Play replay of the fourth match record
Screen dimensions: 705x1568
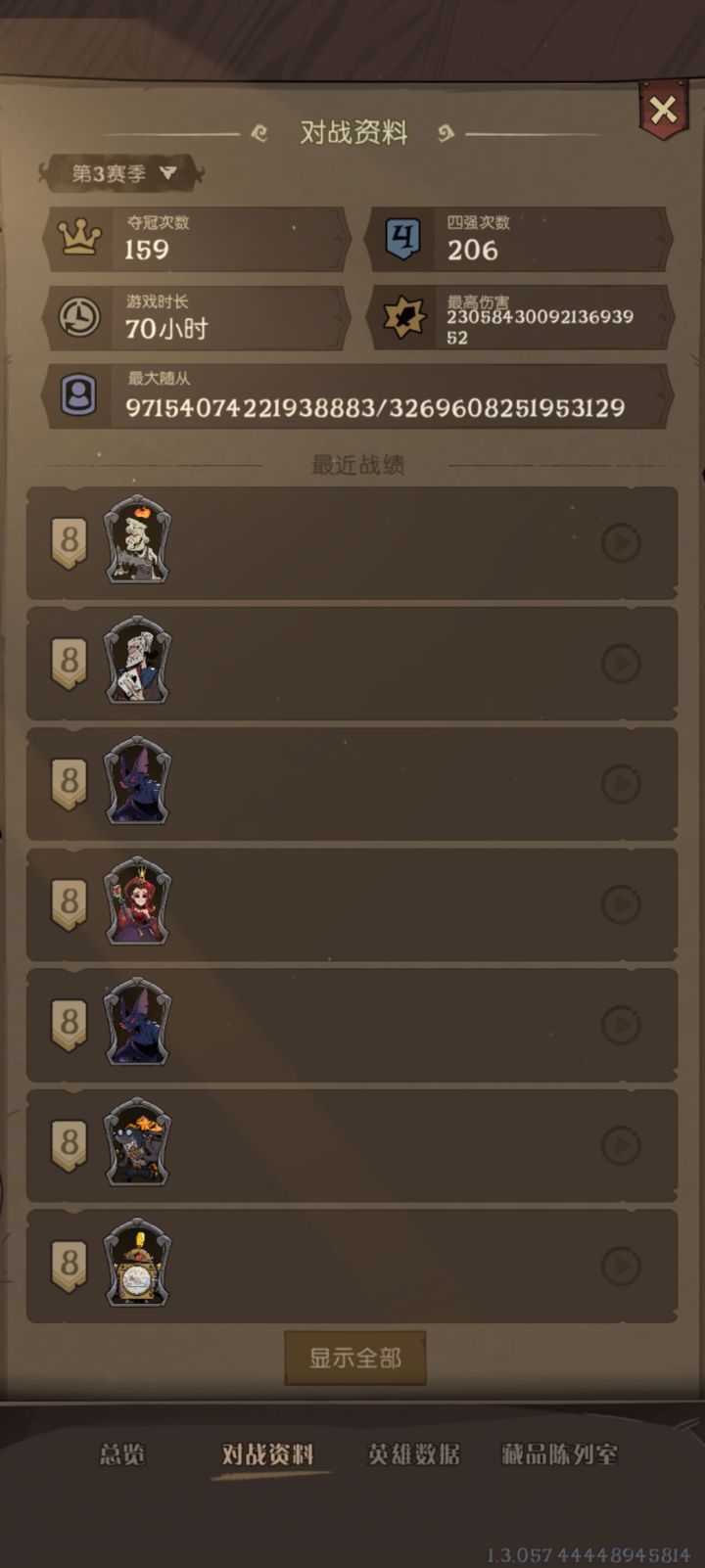pyautogui.click(x=621, y=904)
